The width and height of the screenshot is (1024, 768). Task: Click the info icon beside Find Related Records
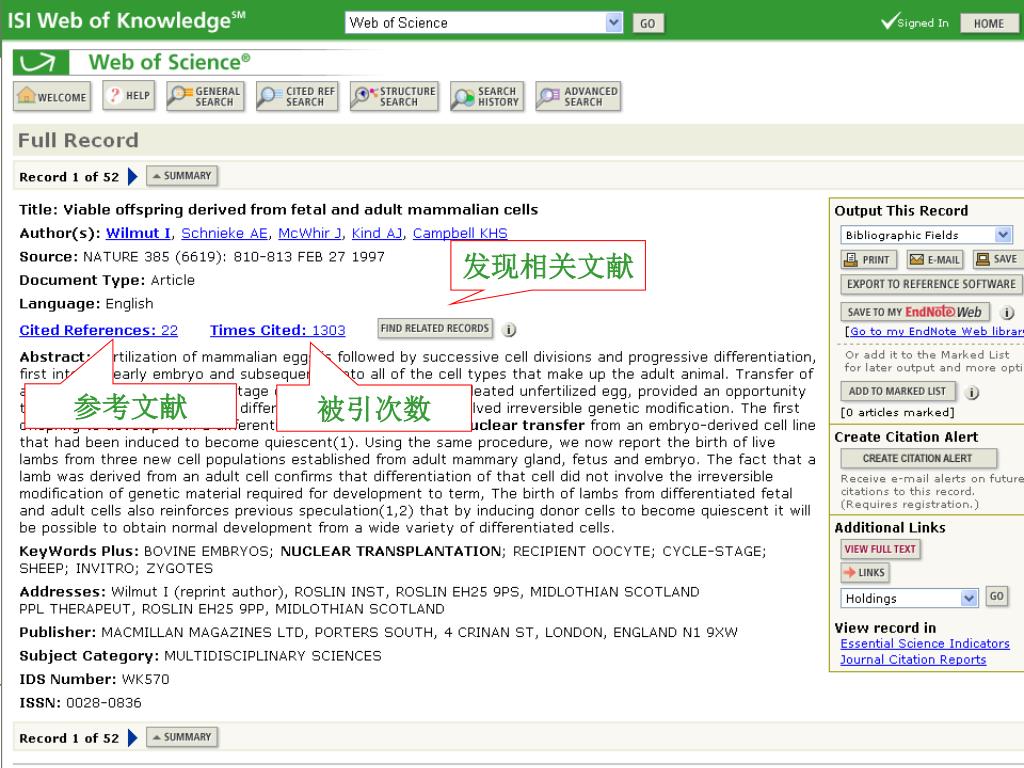(x=509, y=330)
